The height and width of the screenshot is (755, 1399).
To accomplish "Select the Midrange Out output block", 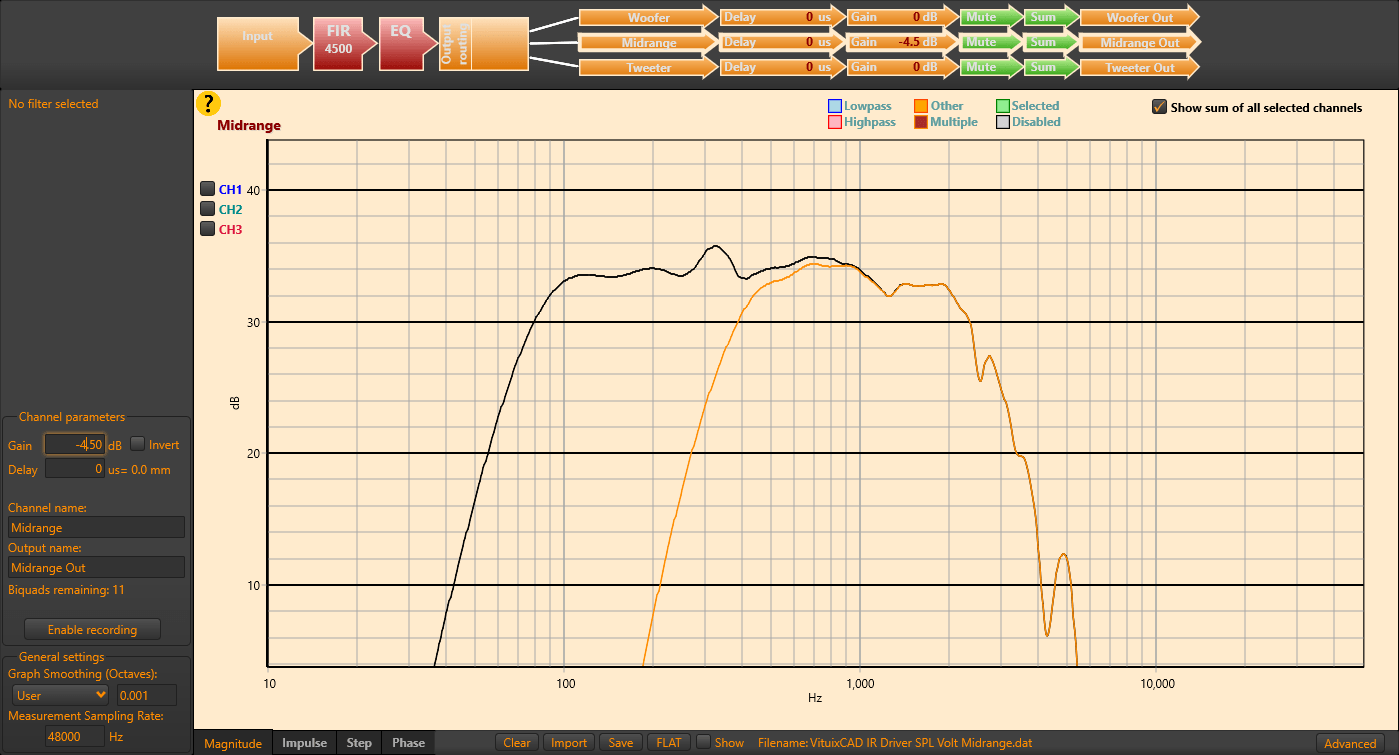I will coord(1139,42).
